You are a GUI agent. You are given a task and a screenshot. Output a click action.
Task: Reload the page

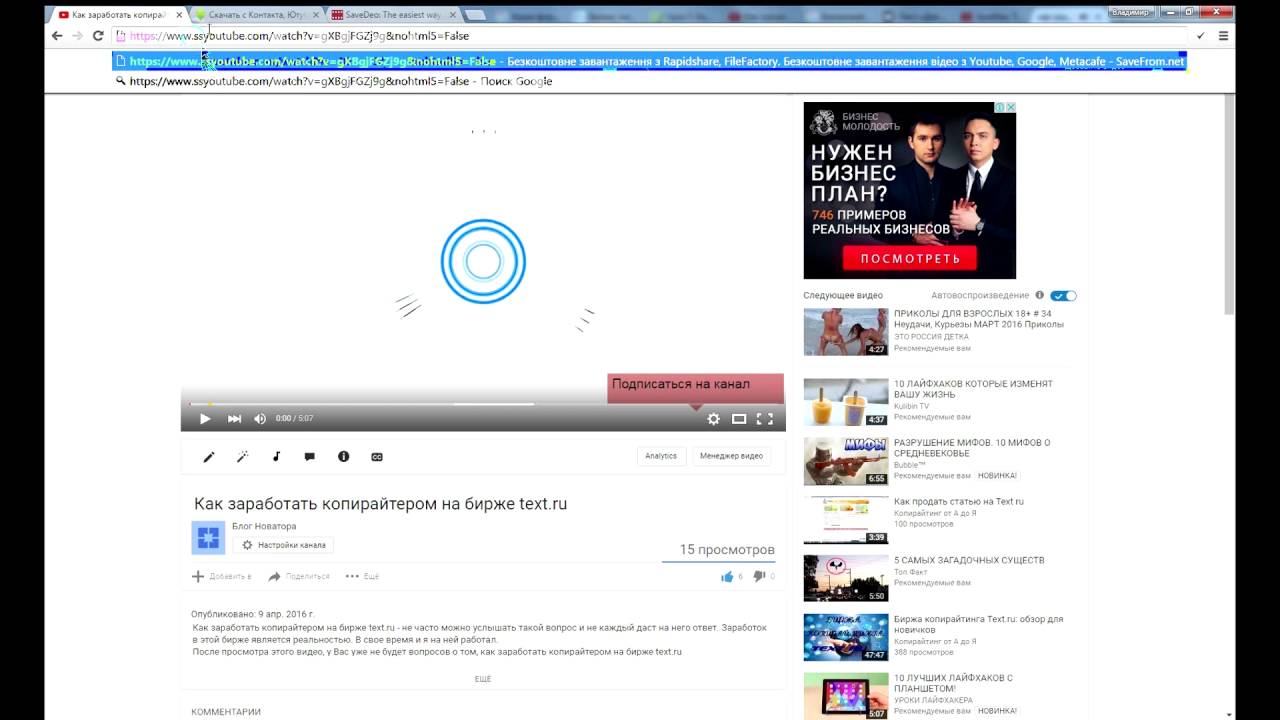click(98, 35)
